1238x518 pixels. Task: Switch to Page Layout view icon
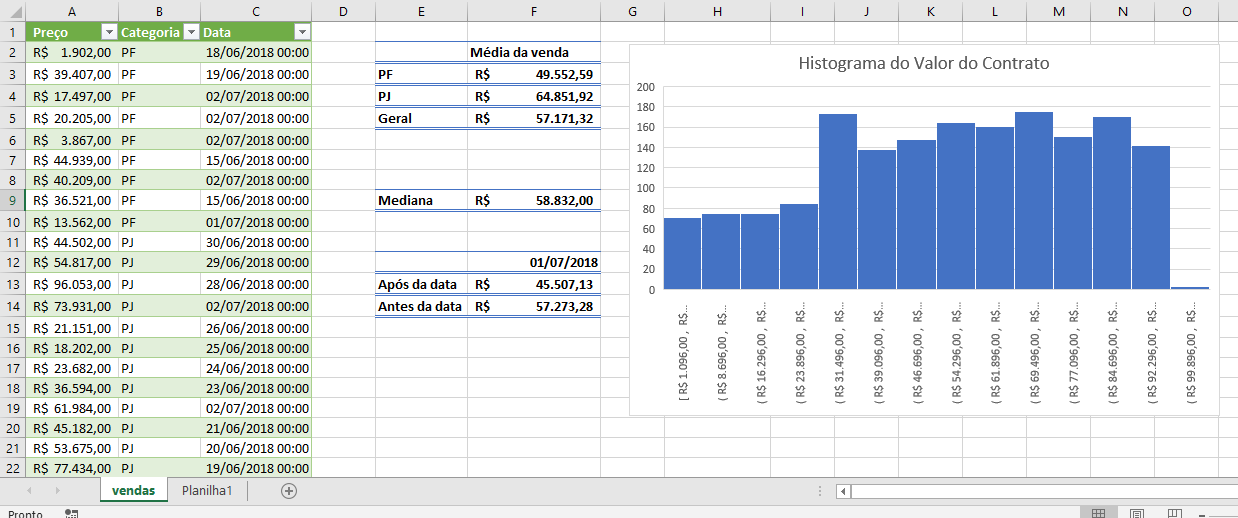click(x=1136, y=513)
